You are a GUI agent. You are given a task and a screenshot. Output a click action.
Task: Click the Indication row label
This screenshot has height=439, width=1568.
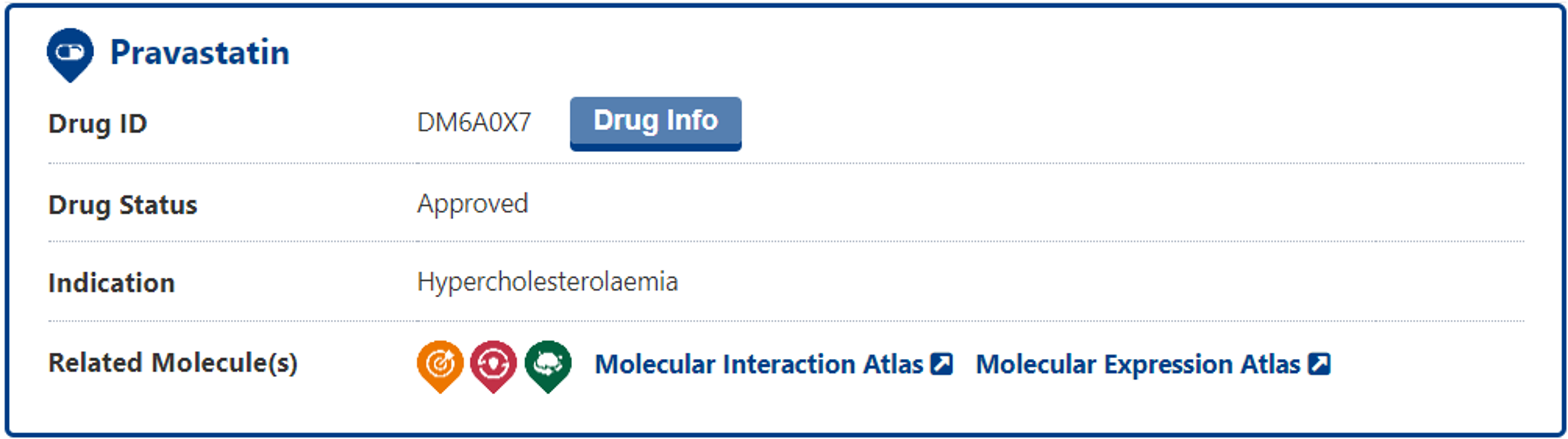tap(111, 283)
